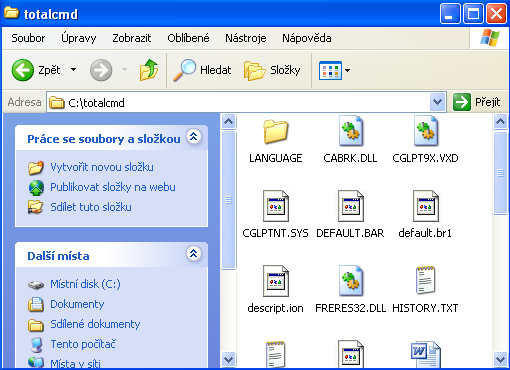510x370 pixels.
Task: Collapse the Další místa panel
Action: [194, 254]
